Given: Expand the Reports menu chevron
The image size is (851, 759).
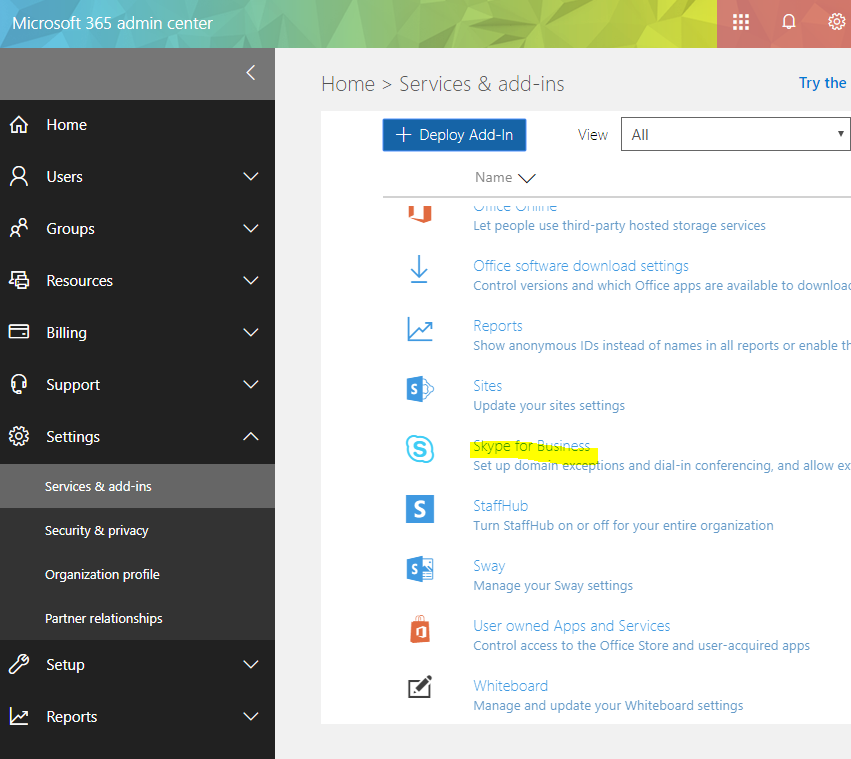Looking at the screenshot, I should 251,716.
